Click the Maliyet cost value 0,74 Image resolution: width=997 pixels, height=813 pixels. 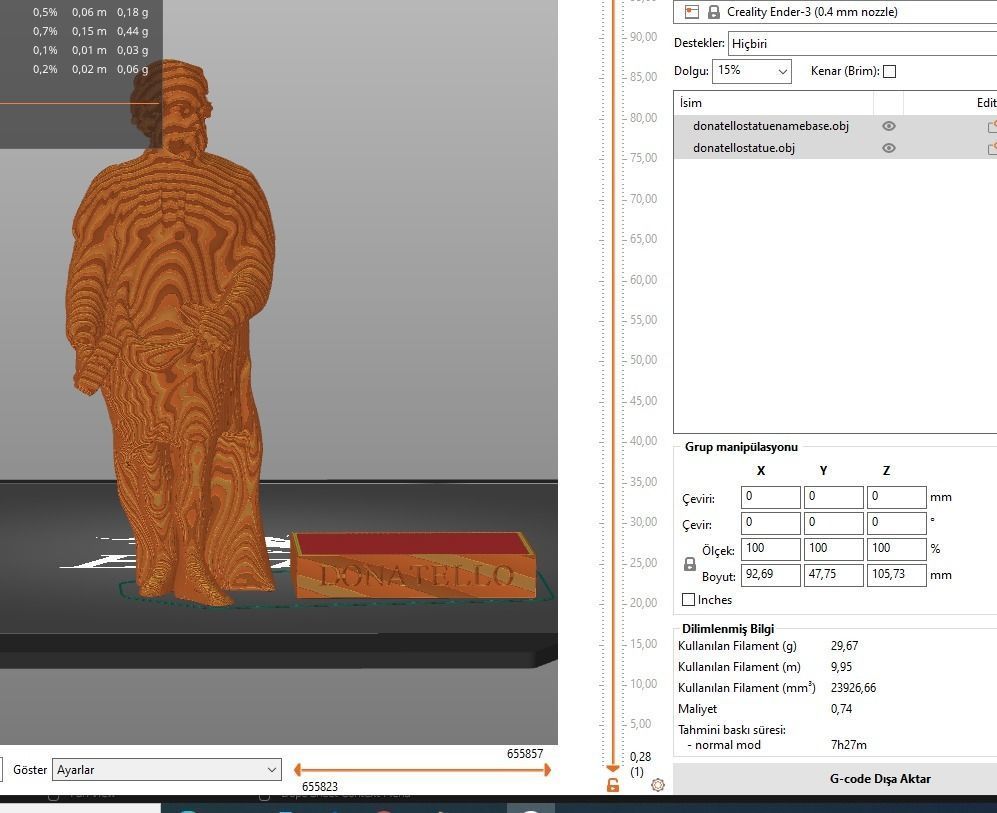841,709
